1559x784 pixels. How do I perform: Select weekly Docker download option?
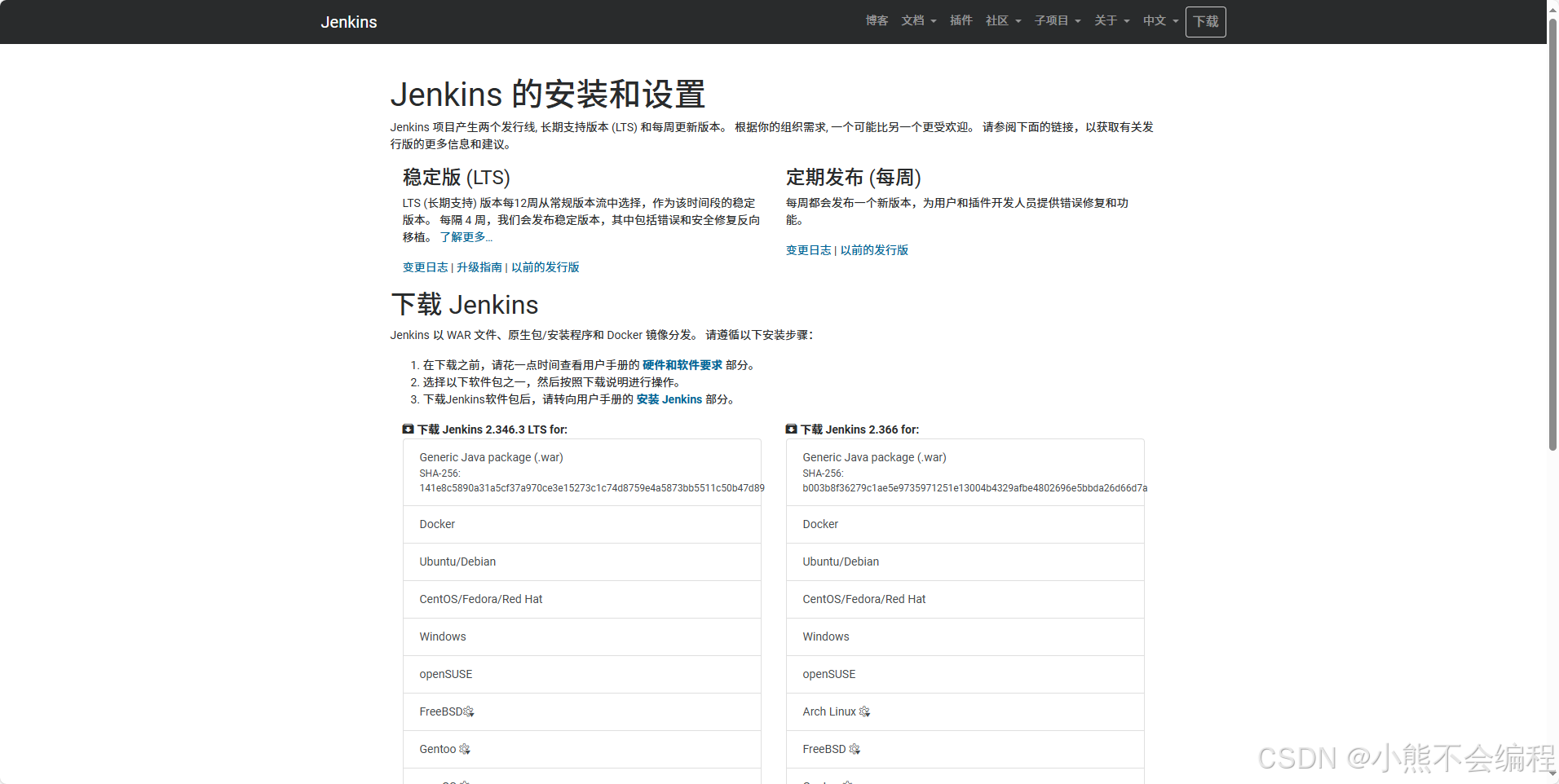tap(965, 525)
